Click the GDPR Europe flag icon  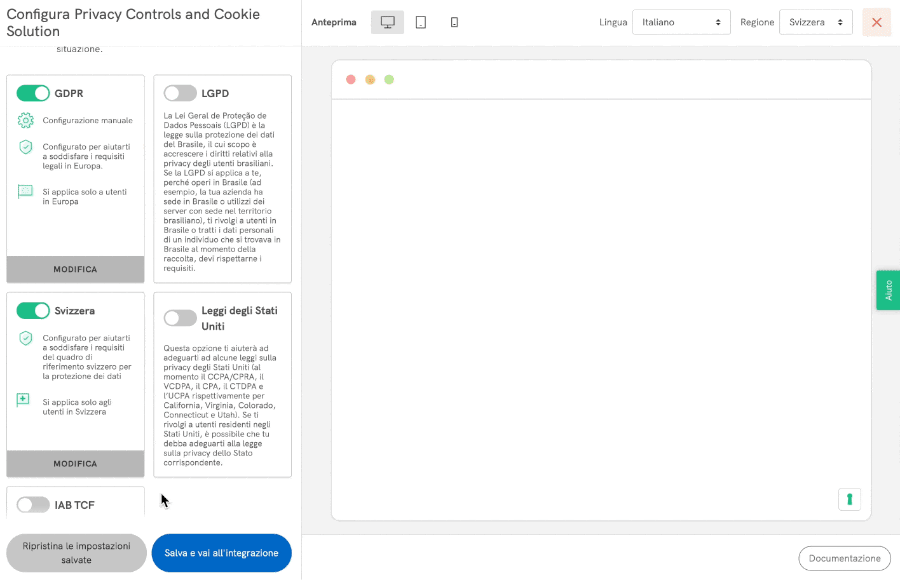click(x=26, y=191)
